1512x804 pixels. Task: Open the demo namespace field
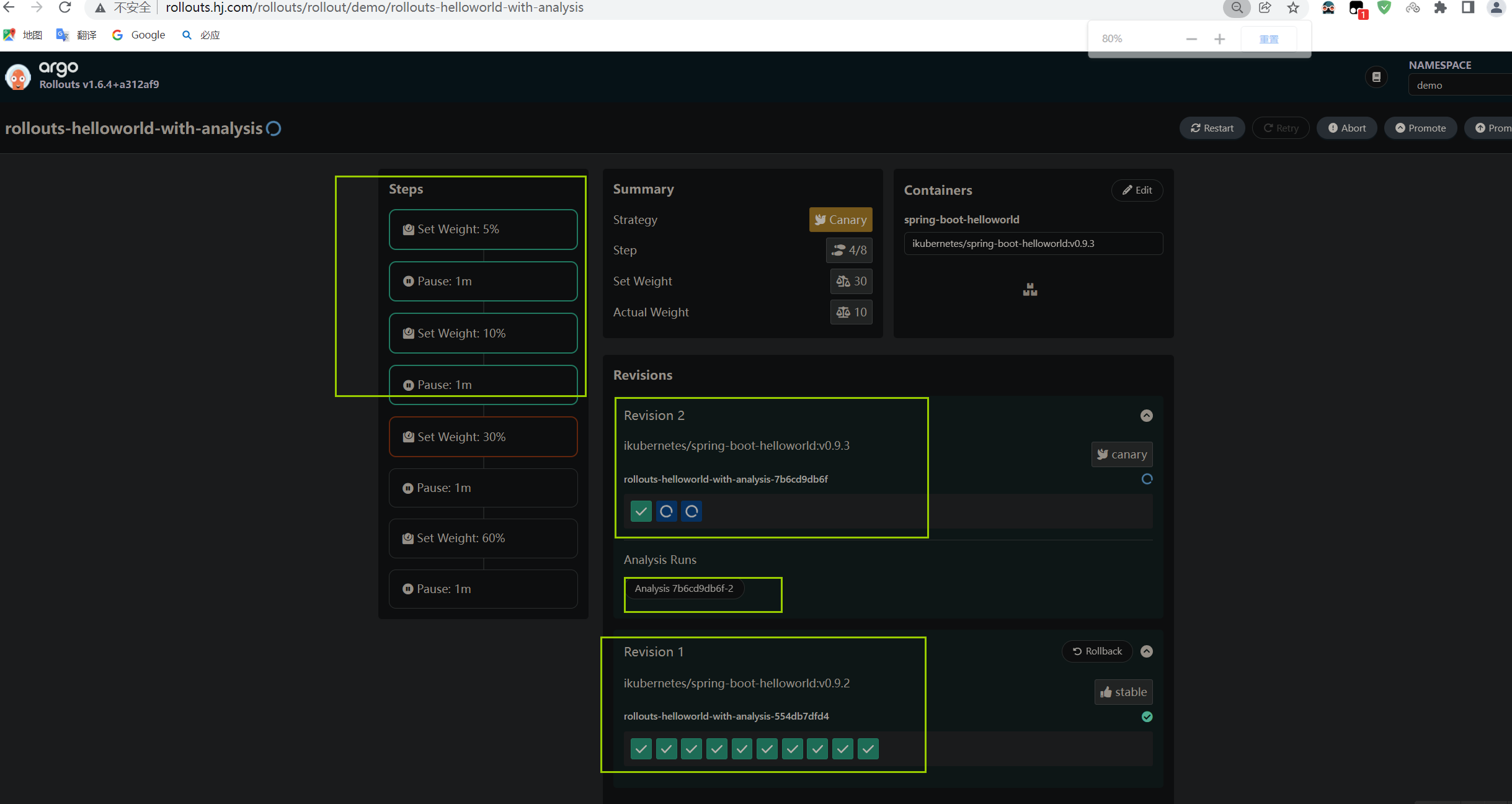click(x=1460, y=85)
